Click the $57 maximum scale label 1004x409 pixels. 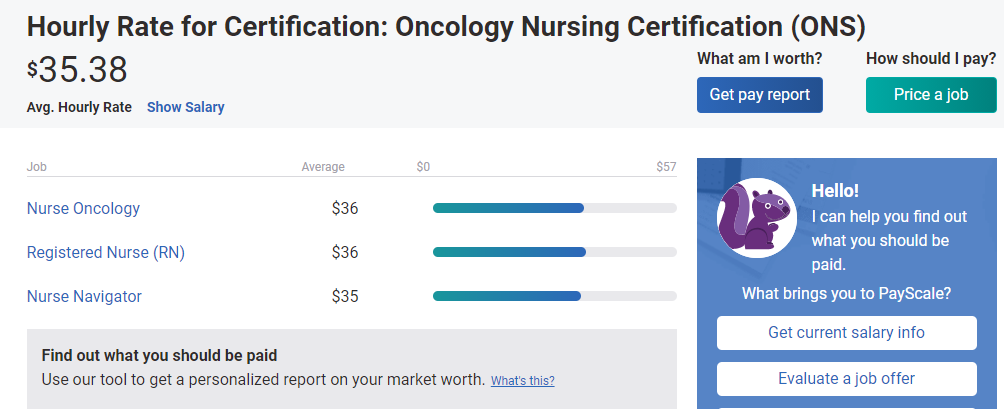666,167
